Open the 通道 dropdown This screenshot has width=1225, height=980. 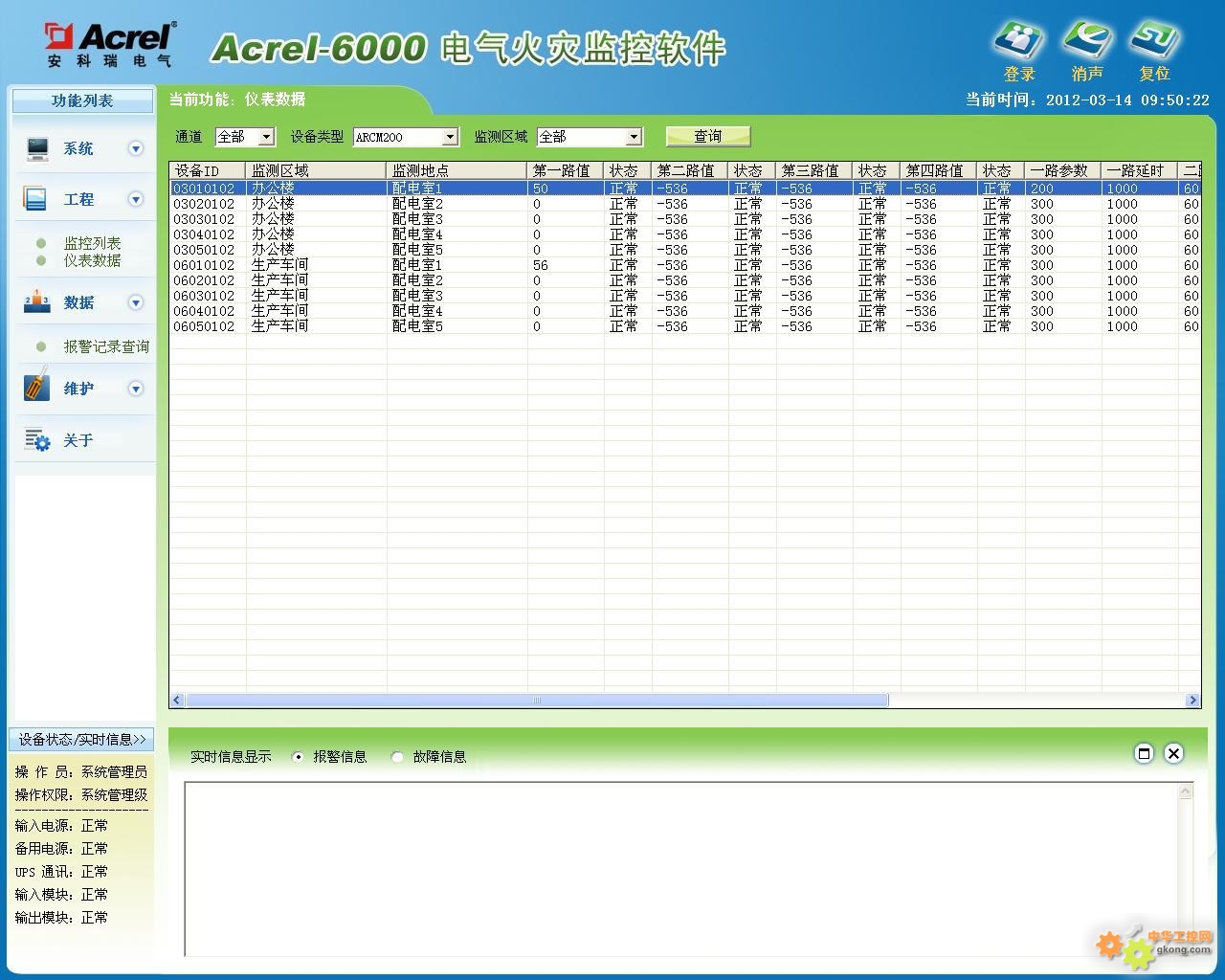[x=267, y=137]
